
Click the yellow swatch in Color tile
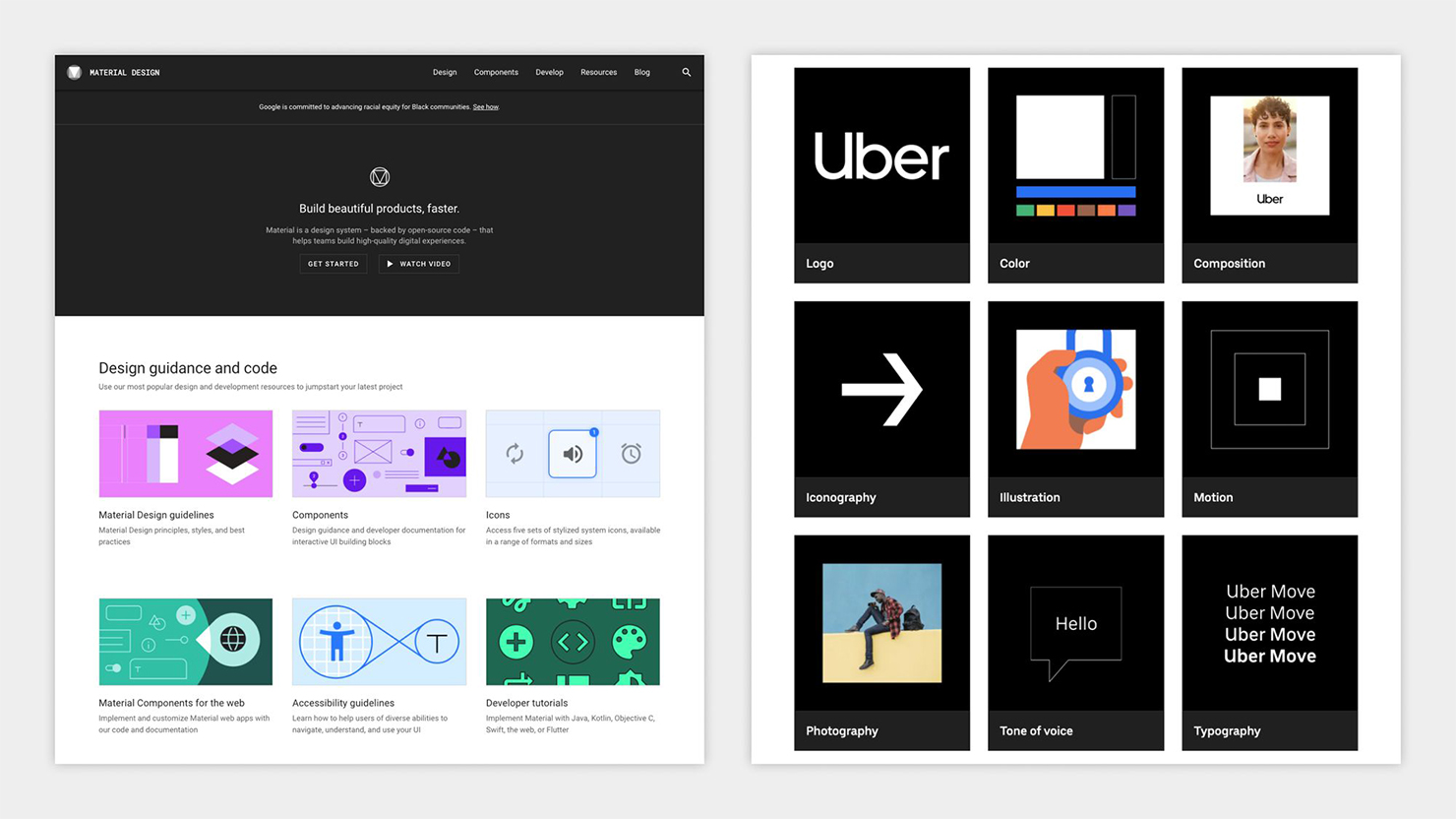click(1046, 211)
